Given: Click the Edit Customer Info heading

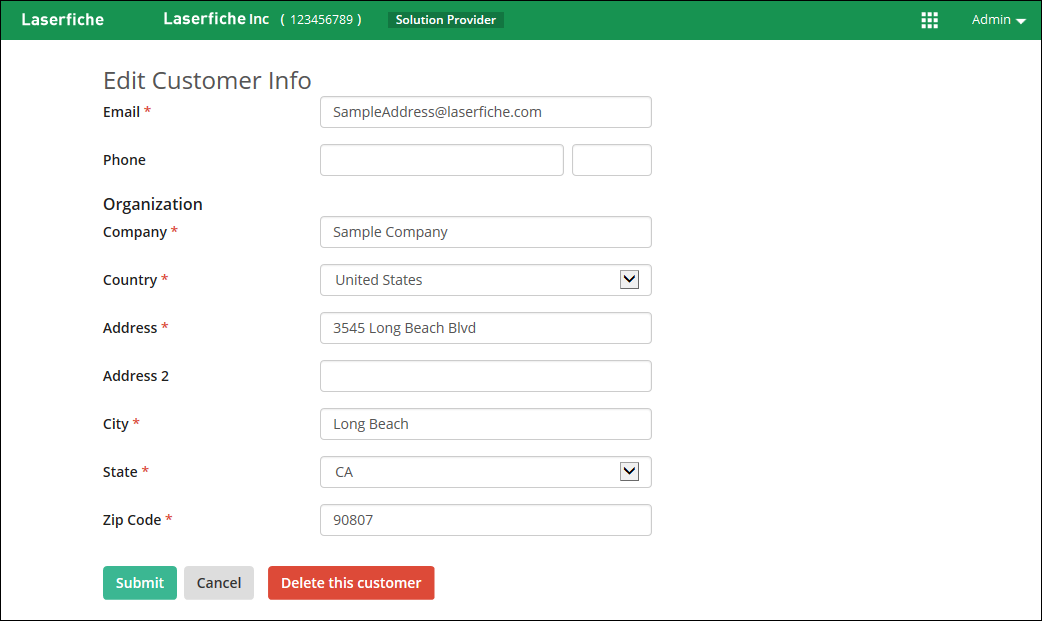Looking at the screenshot, I should pyautogui.click(x=207, y=80).
